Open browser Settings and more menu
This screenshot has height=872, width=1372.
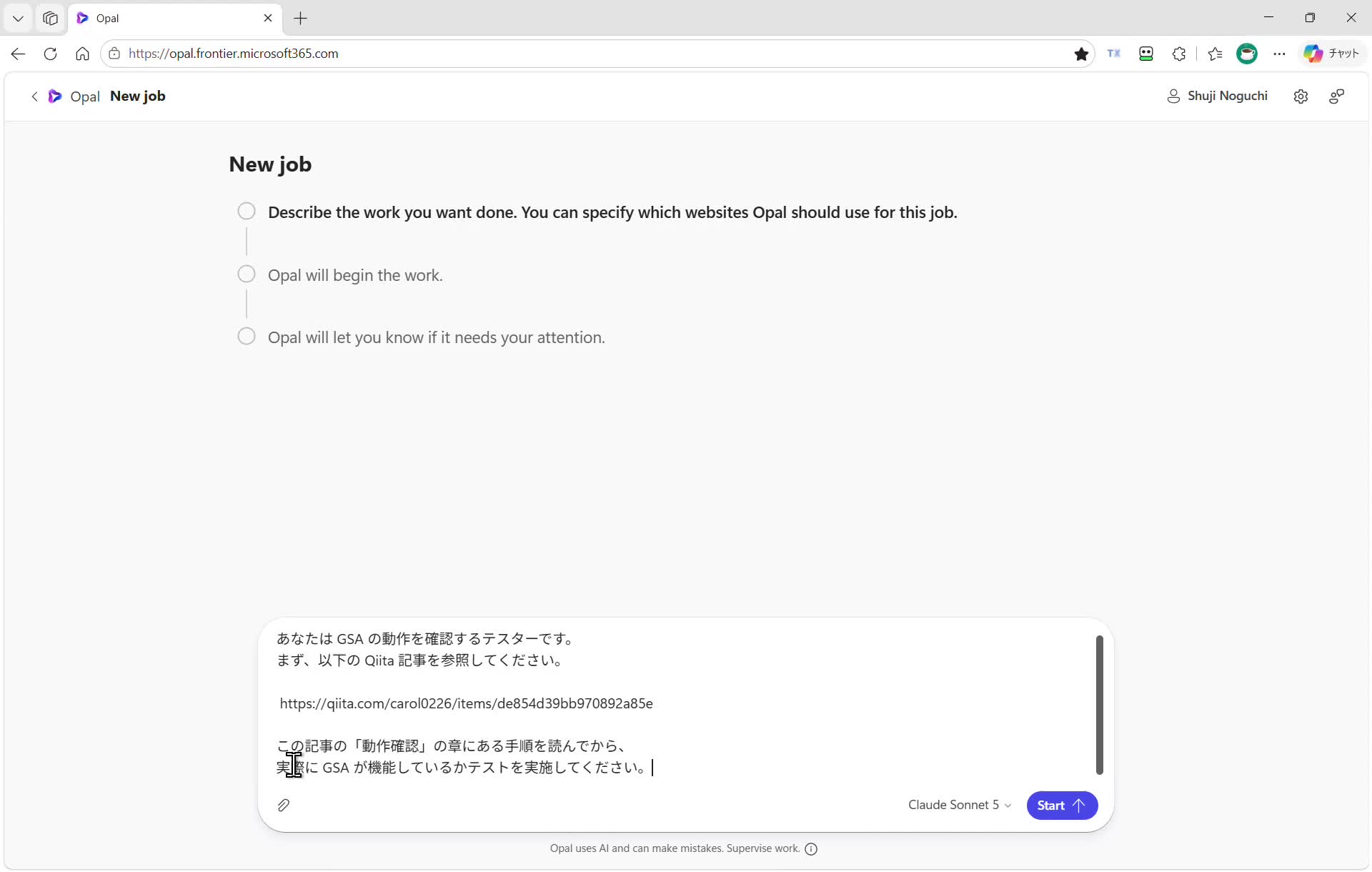pos(1279,54)
